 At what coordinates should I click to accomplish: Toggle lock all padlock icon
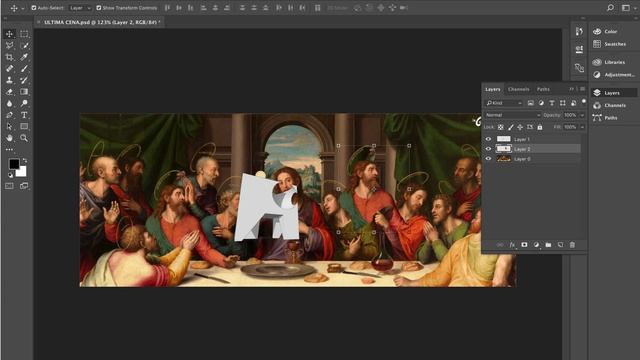pos(540,127)
